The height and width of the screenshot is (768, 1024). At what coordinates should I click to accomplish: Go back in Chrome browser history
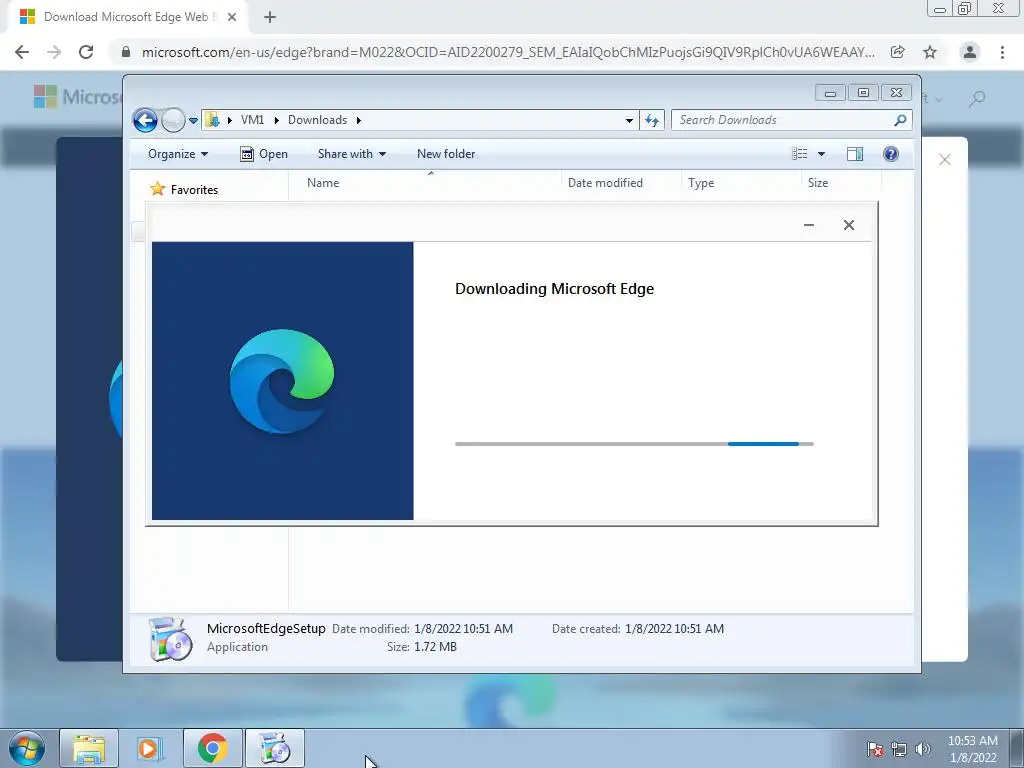tap(22, 52)
